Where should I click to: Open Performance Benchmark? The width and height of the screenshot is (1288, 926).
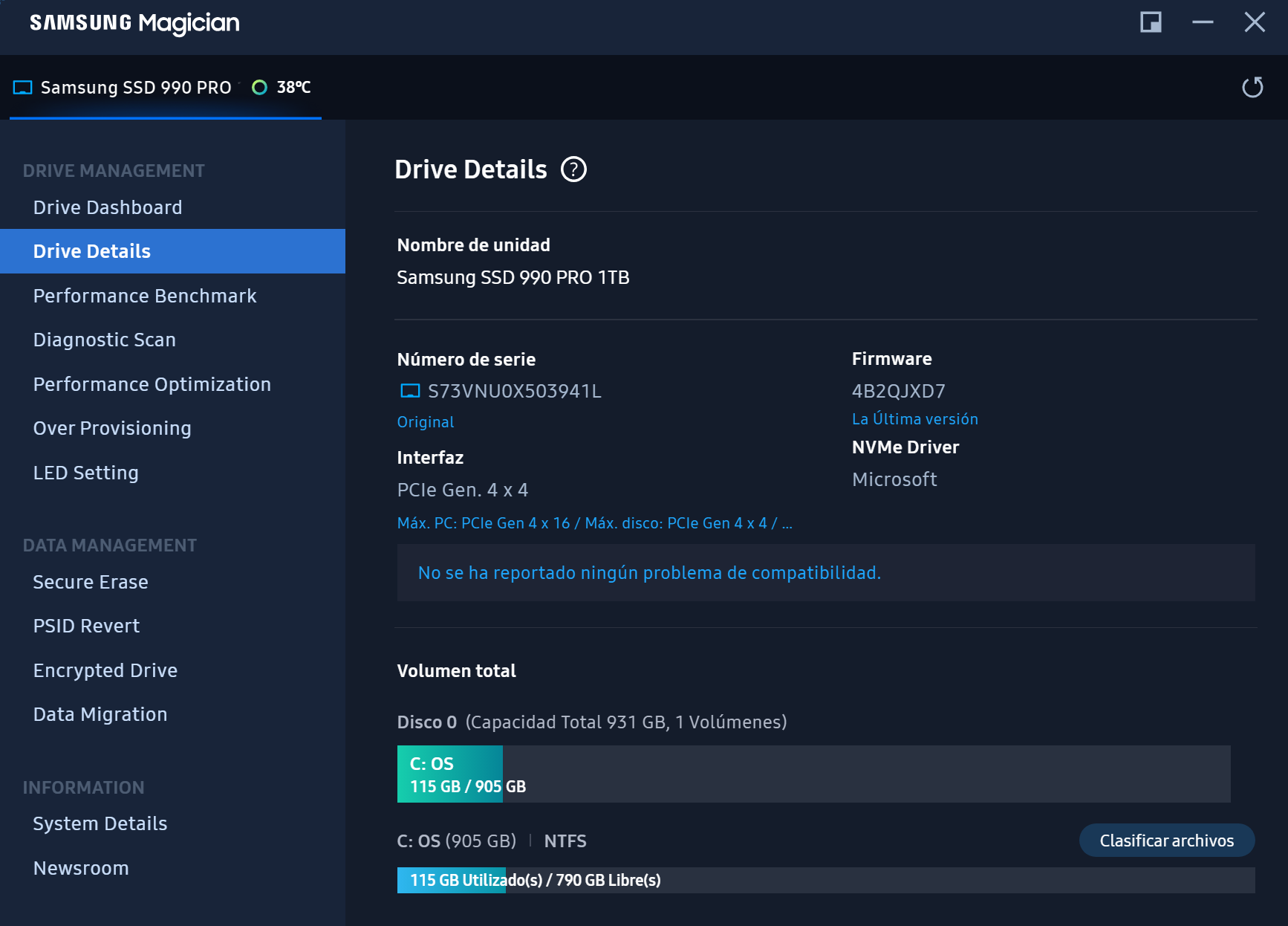[x=144, y=295]
